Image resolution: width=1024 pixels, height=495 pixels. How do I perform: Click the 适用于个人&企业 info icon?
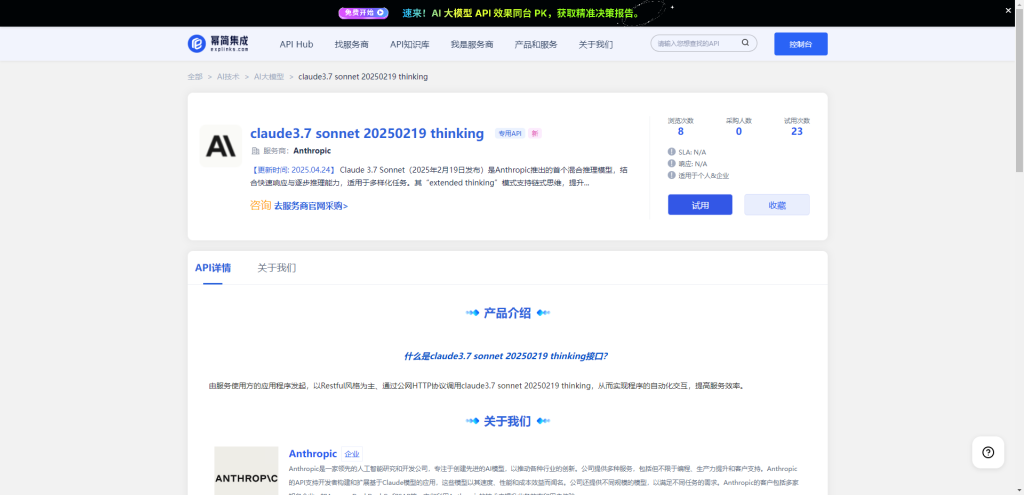click(x=671, y=175)
